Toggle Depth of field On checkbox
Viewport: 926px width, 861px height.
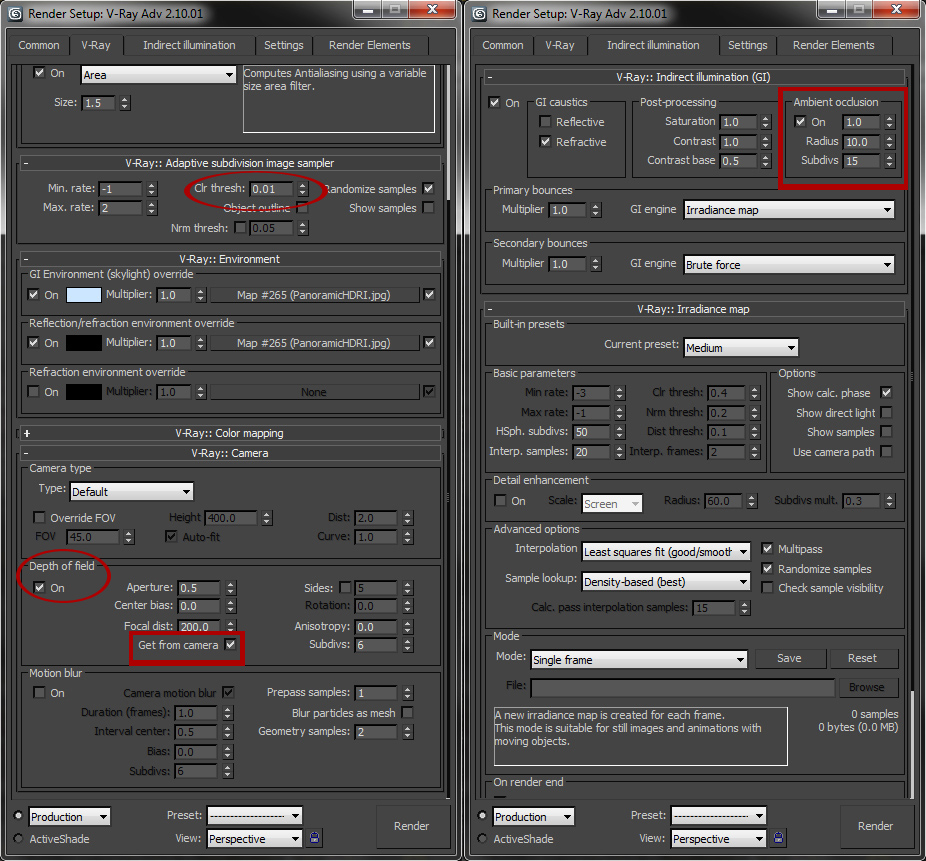click(39, 588)
